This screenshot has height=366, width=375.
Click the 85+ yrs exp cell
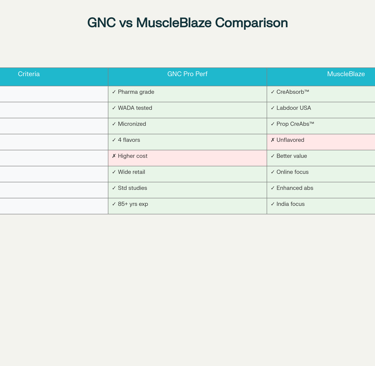tap(187, 206)
